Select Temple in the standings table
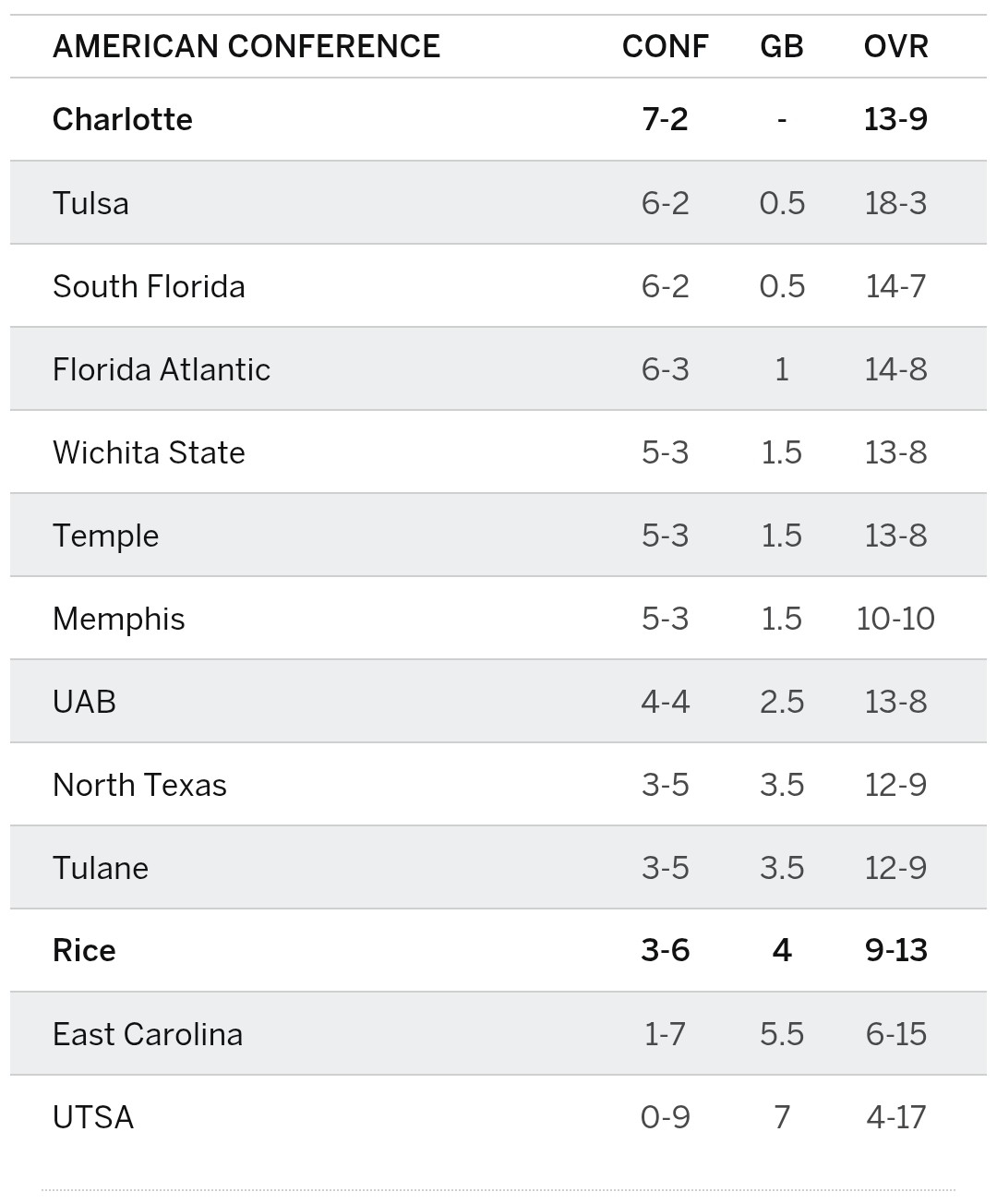The height and width of the screenshot is (1204, 997). 105,536
